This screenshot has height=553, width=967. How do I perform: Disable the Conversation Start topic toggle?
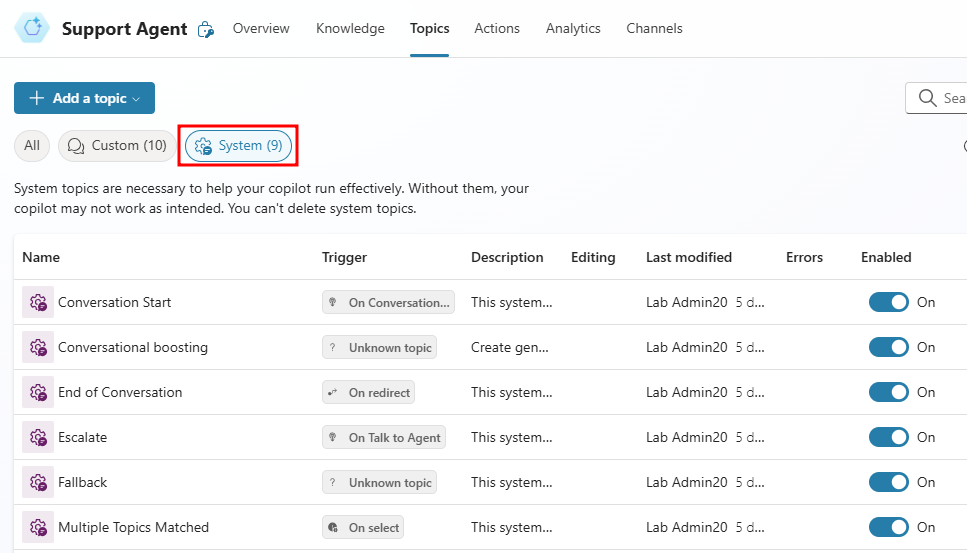point(888,302)
